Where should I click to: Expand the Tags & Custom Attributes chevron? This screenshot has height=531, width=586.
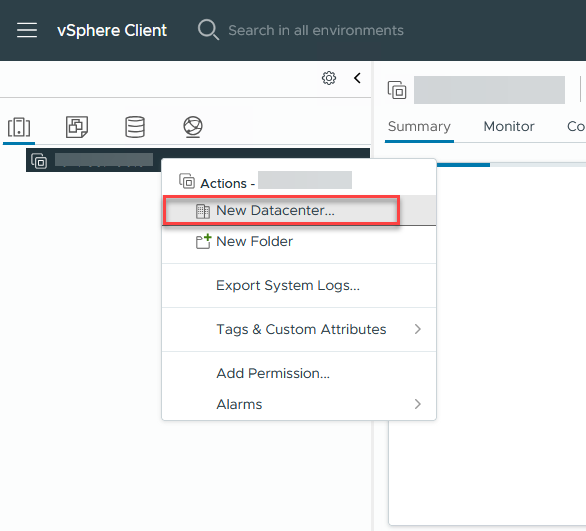click(418, 329)
